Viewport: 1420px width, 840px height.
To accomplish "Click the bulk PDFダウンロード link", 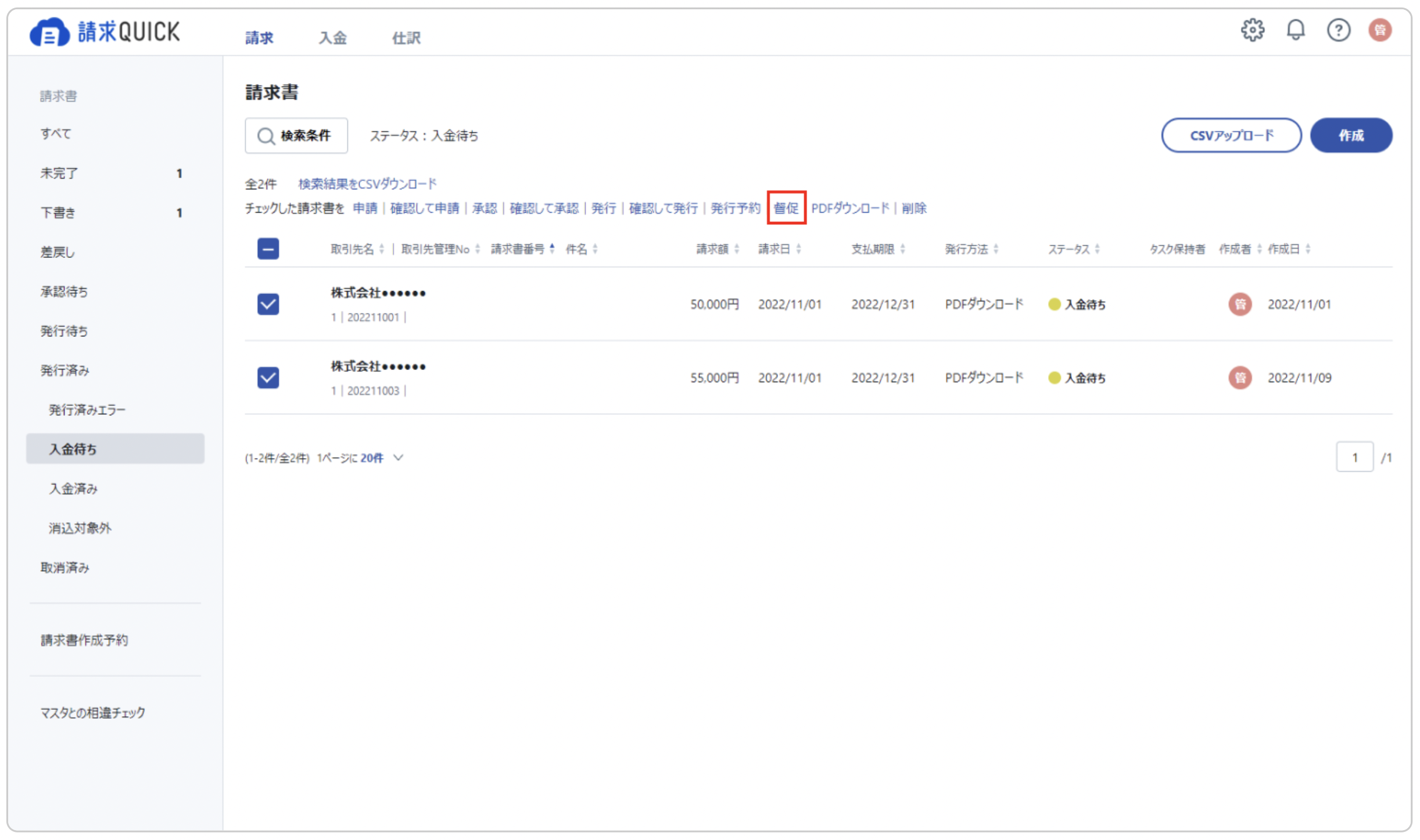I will 850,208.
